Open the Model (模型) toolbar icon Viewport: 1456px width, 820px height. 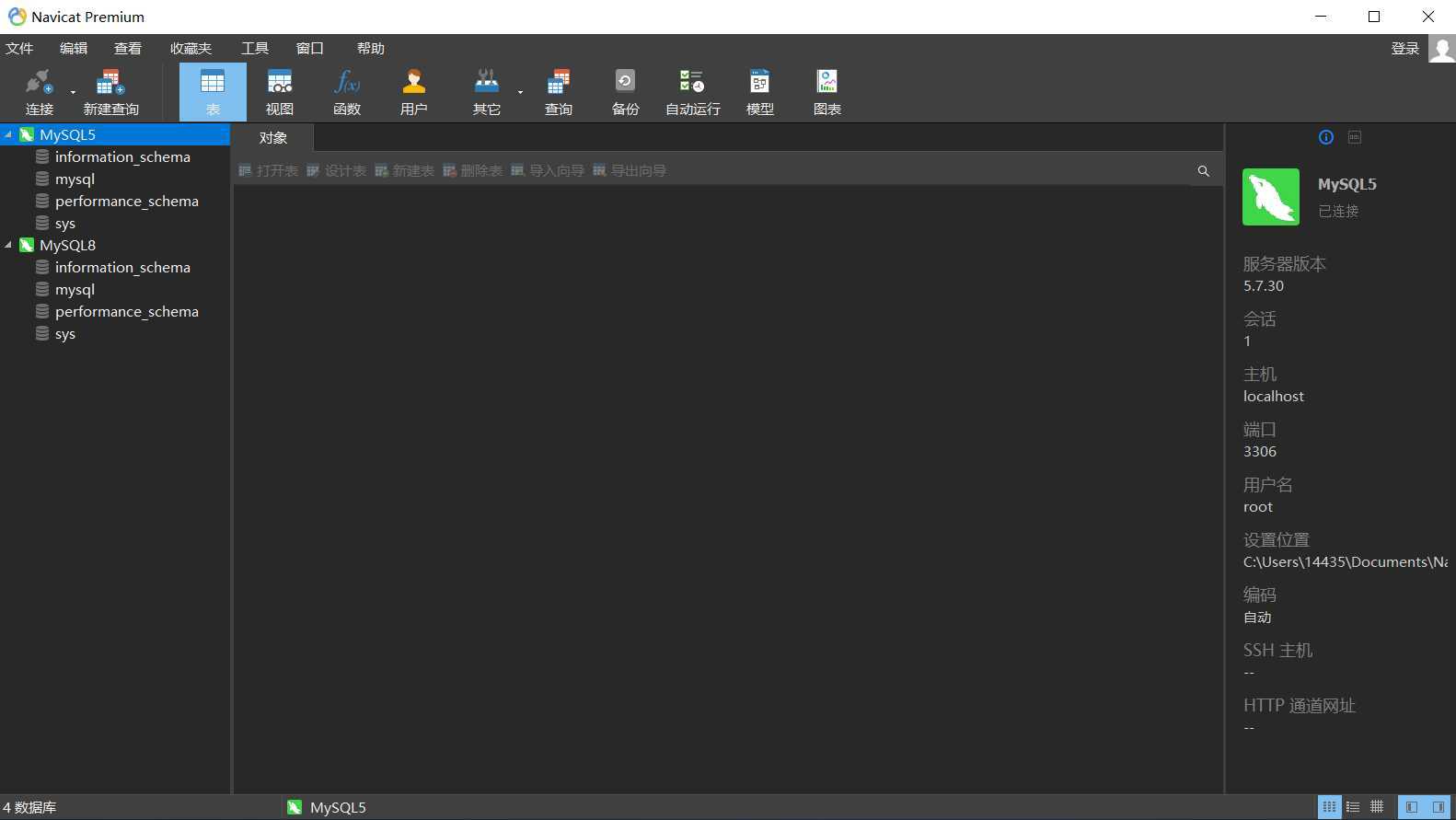pyautogui.click(x=760, y=92)
